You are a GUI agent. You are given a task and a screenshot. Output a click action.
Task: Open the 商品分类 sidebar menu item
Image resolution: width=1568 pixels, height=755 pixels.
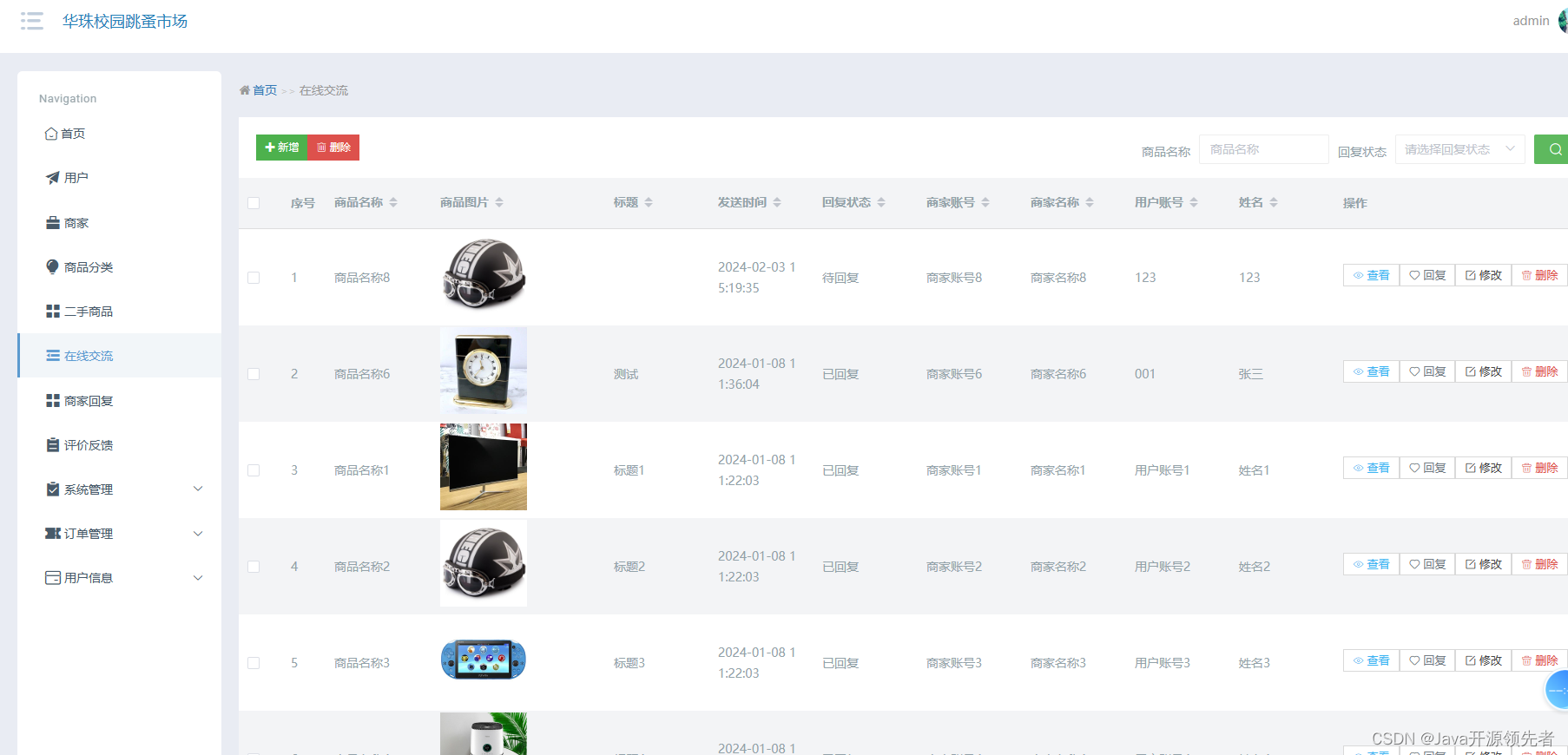tap(119, 267)
